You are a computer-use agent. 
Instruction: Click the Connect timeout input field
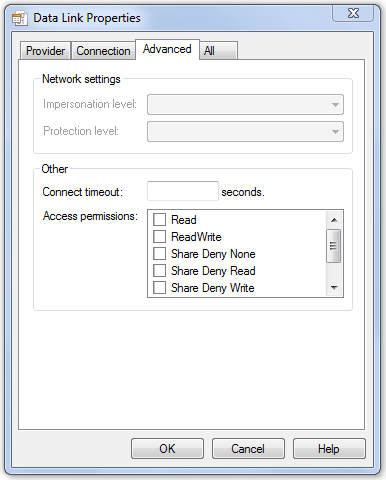point(183,191)
